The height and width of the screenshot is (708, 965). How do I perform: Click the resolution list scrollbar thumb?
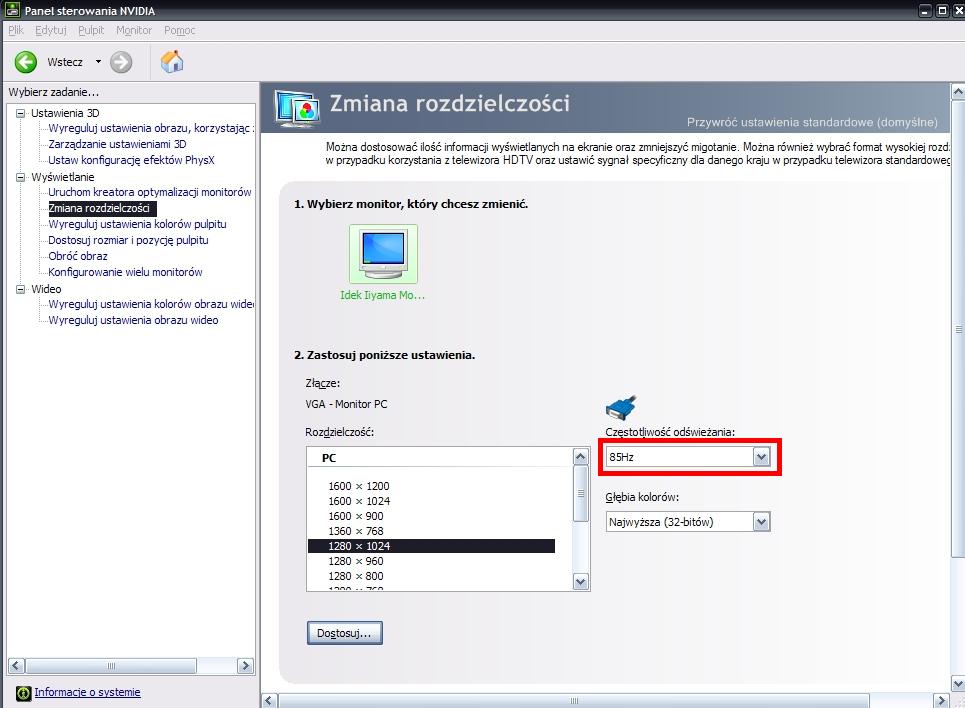tap(580, 494)
